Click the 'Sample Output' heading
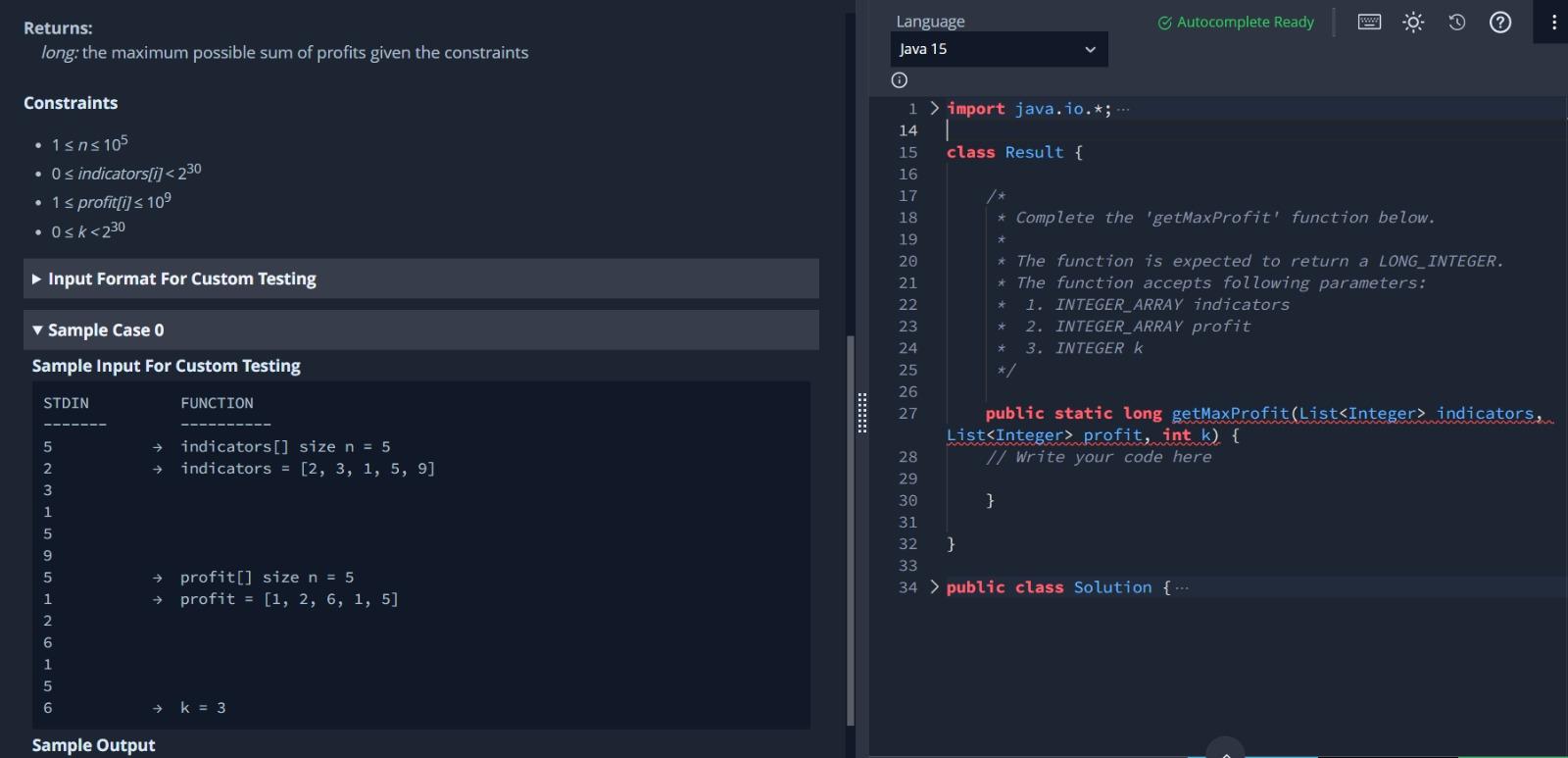This screenshot has width=1568, height=758. pos(93,745)
